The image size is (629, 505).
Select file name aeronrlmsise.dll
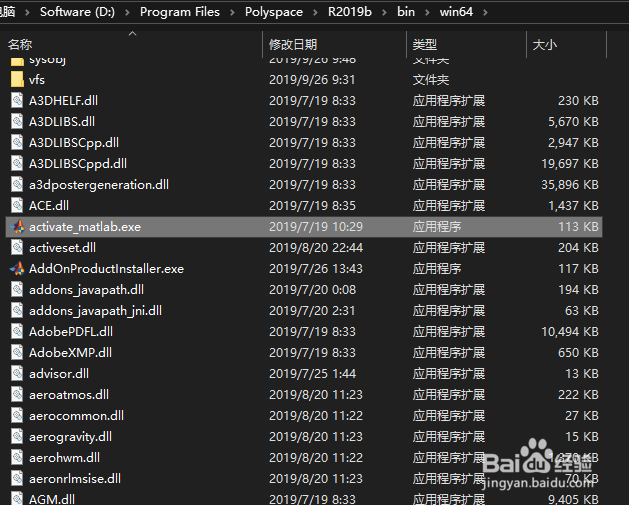click(75, 479)
